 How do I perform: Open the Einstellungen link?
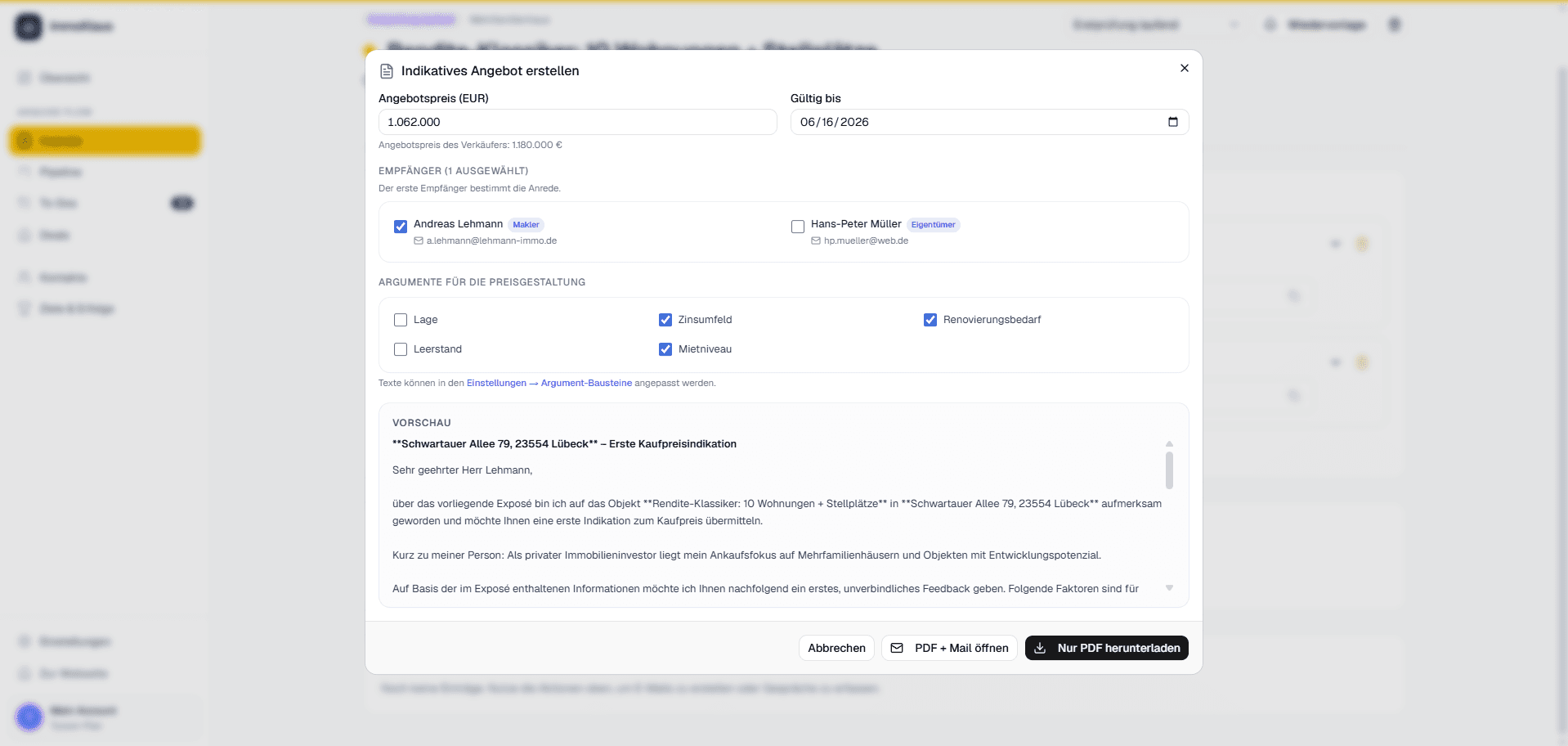(x=496, y=383)
